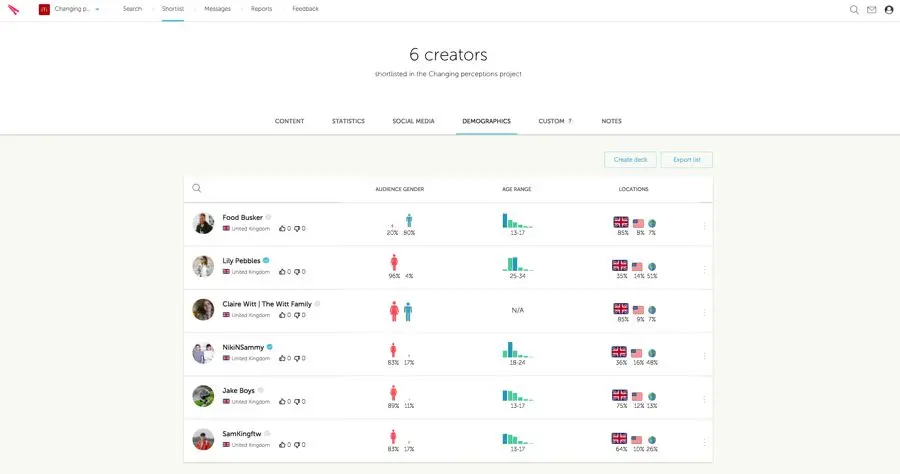The height and width of the screenshot is (474, 900).
Task: Toggle thumbs down for Claire Witt
Action: tap(298, 315)
